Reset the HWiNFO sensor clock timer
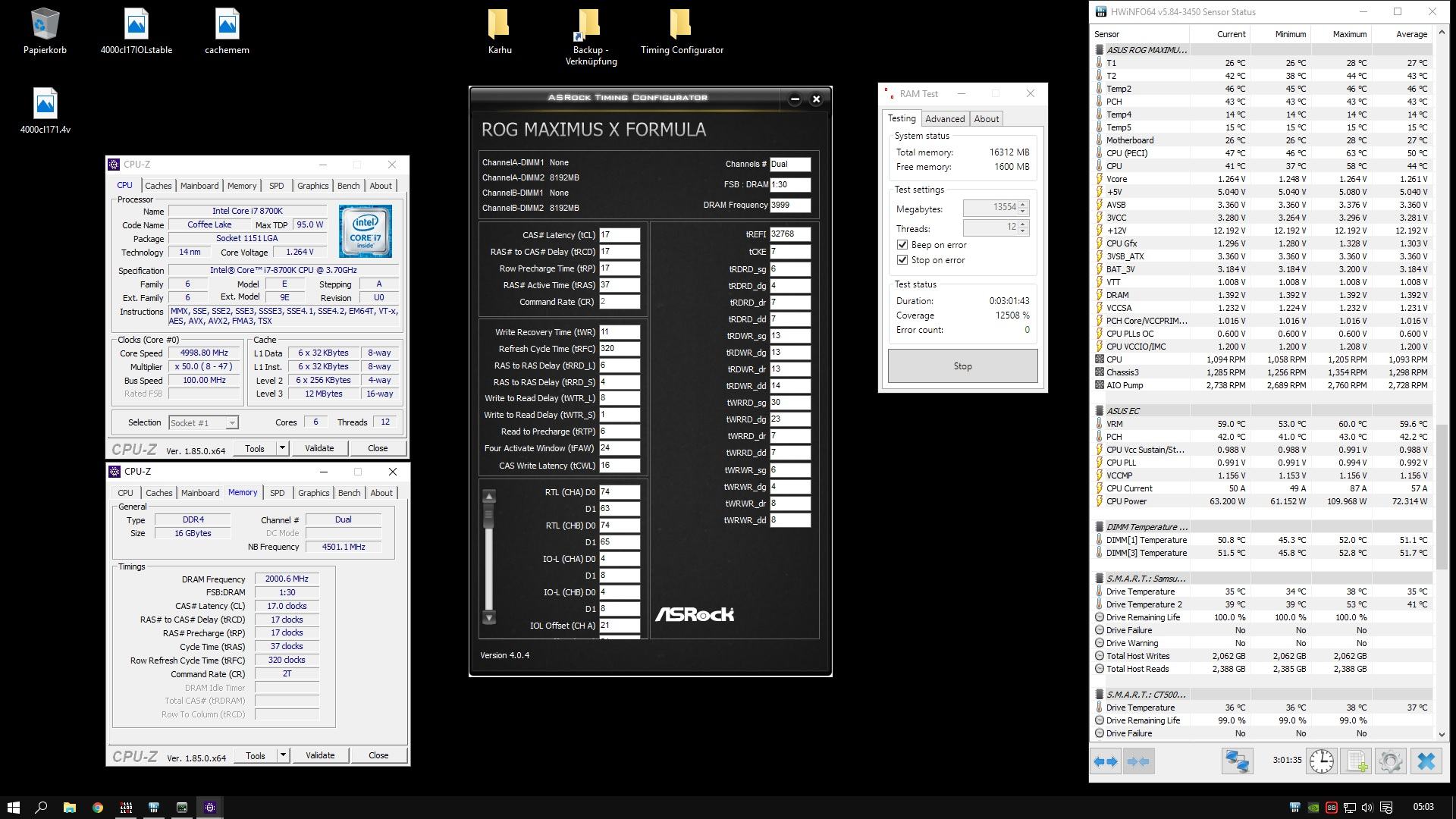This screenshot has width=1456, height=819. (x=1321, y=761)
